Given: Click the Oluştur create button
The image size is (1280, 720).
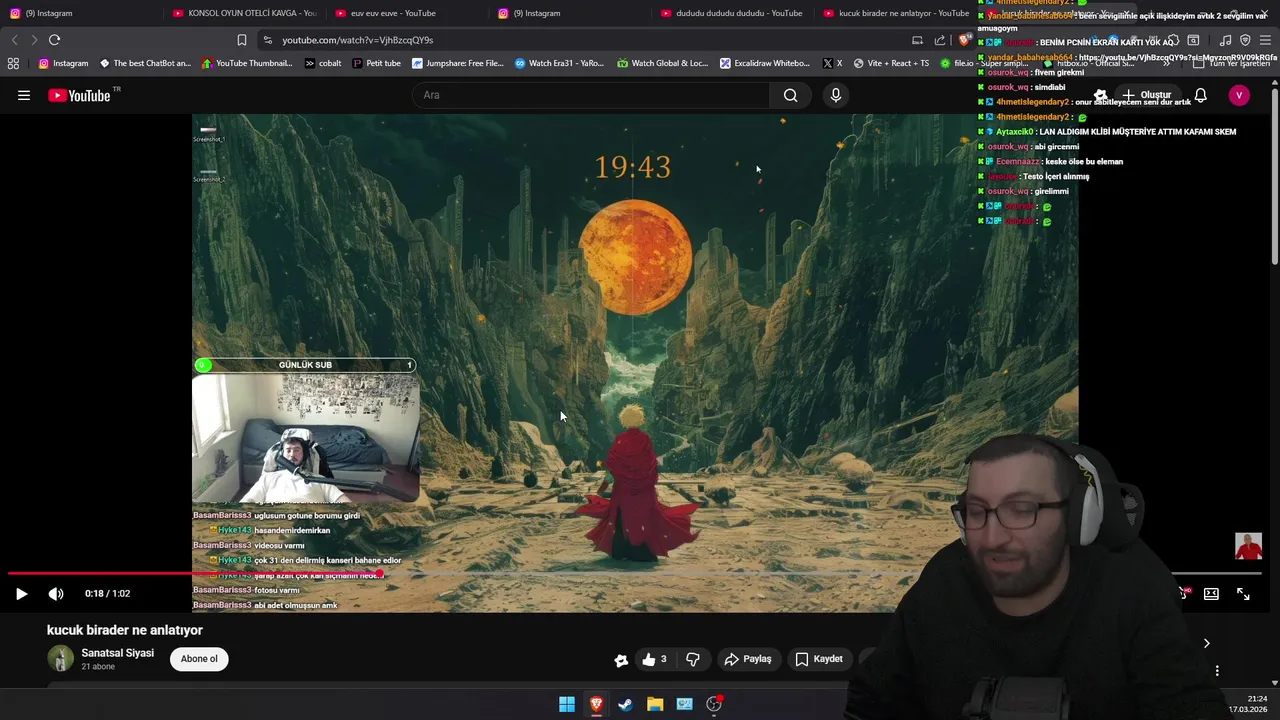Looking at the screenshot, I should point(1147,95).
